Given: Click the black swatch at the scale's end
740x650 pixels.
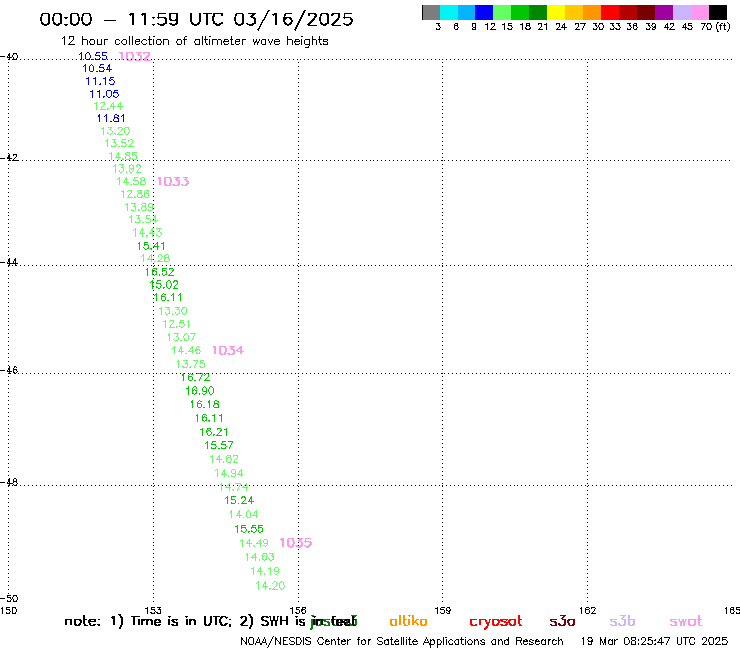Looking at the screenshot, I should pyautogui.click(x=718, y=12).
